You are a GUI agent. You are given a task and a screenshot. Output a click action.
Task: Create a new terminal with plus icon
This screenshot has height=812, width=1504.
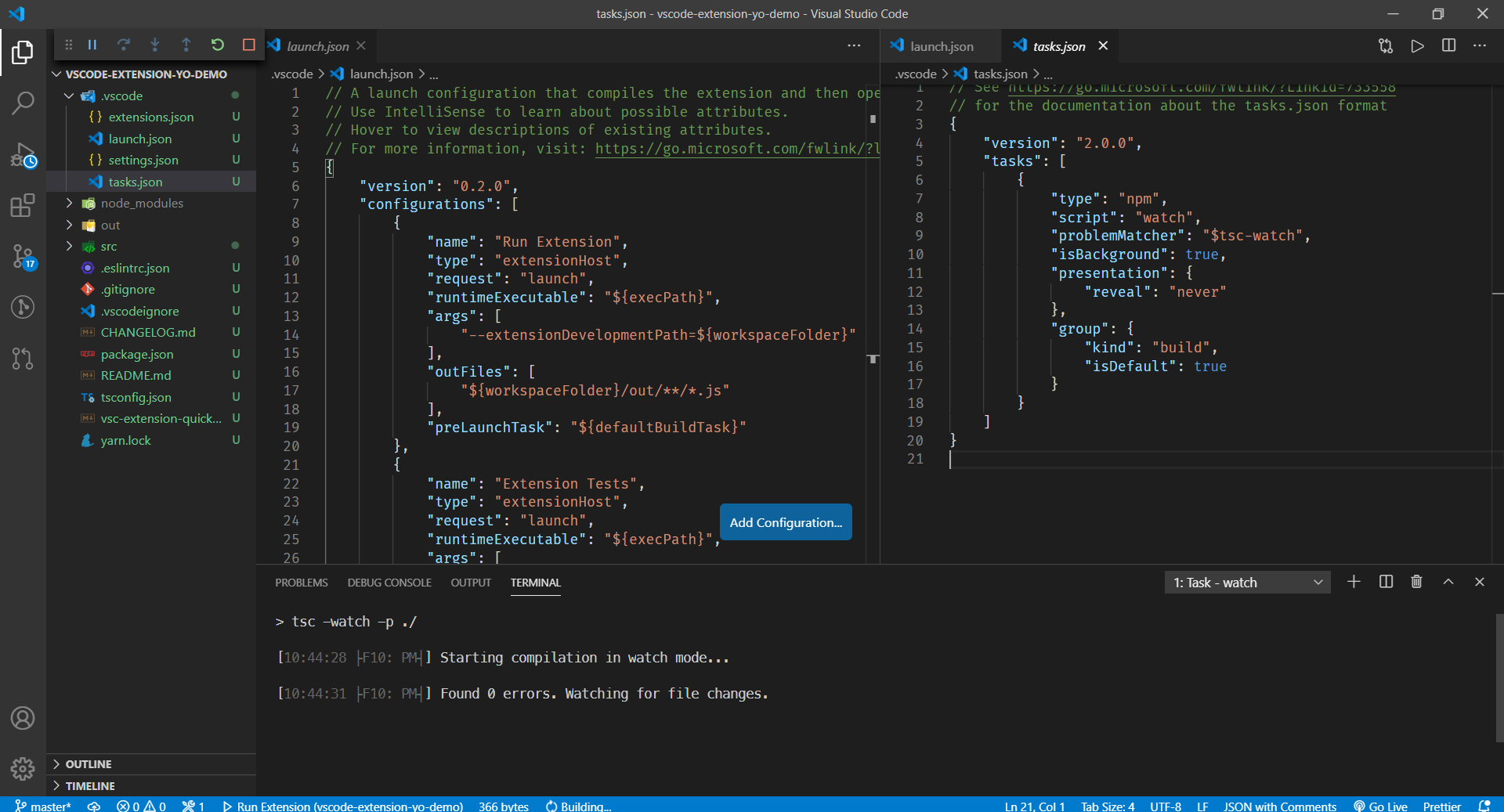pos(1354,582)
